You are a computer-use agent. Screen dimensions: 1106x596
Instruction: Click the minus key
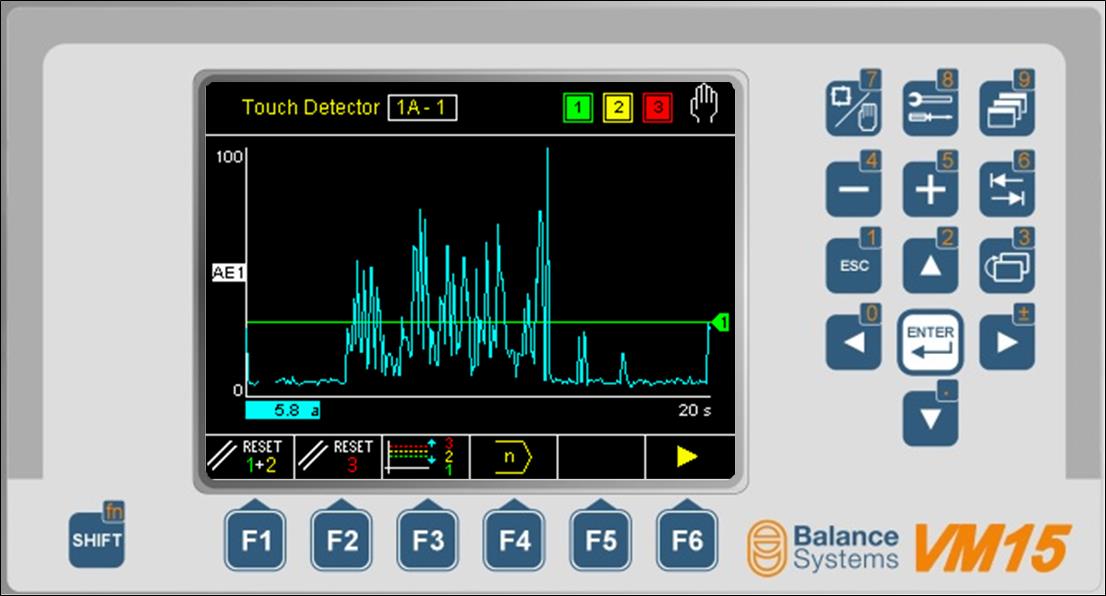coord(853,185)
